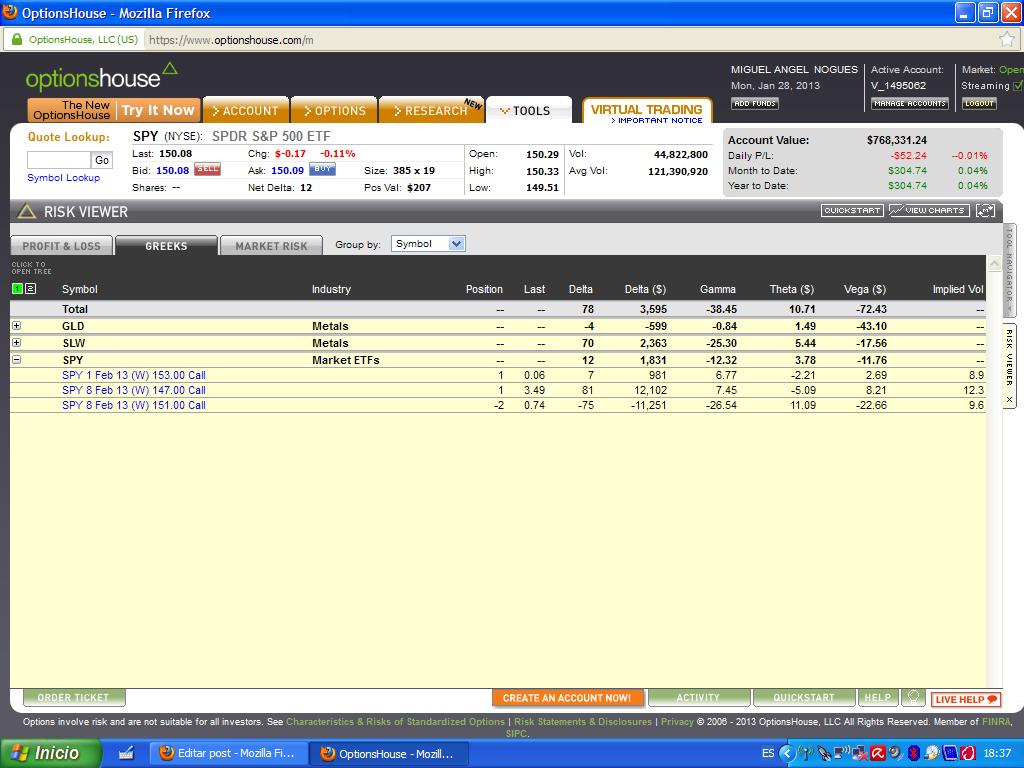Click the optionshouse logo

point(101,77)
